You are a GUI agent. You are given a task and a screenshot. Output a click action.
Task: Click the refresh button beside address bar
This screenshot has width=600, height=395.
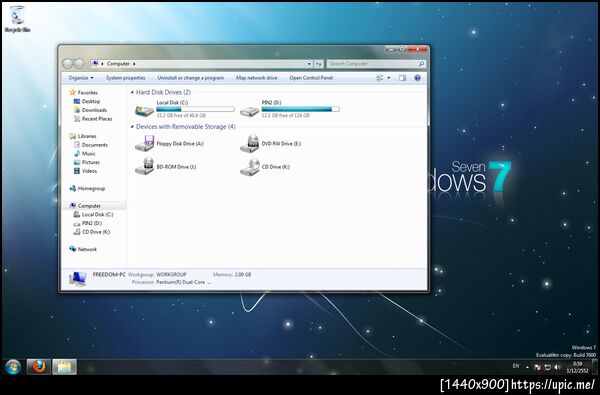pos(319,64)
